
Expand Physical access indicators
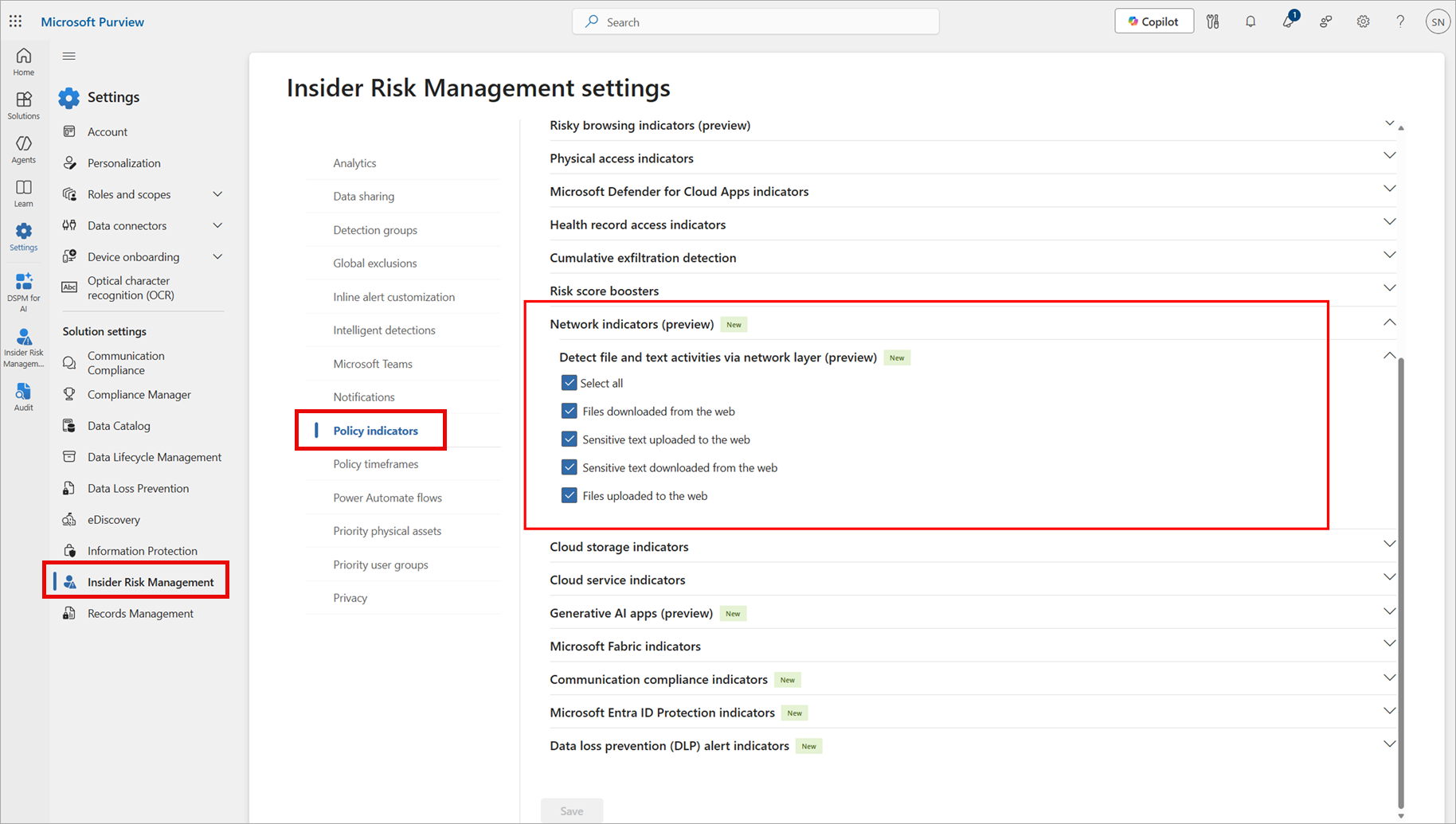1389,155
